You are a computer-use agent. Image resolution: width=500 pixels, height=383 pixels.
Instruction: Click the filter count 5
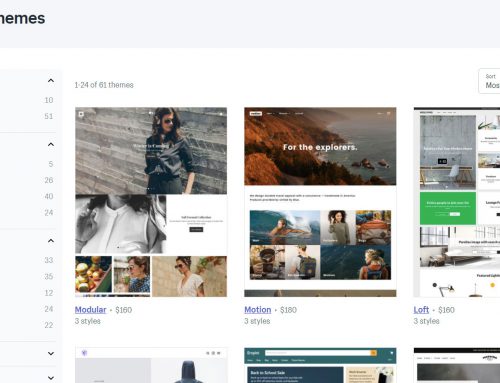coord(51,164)
